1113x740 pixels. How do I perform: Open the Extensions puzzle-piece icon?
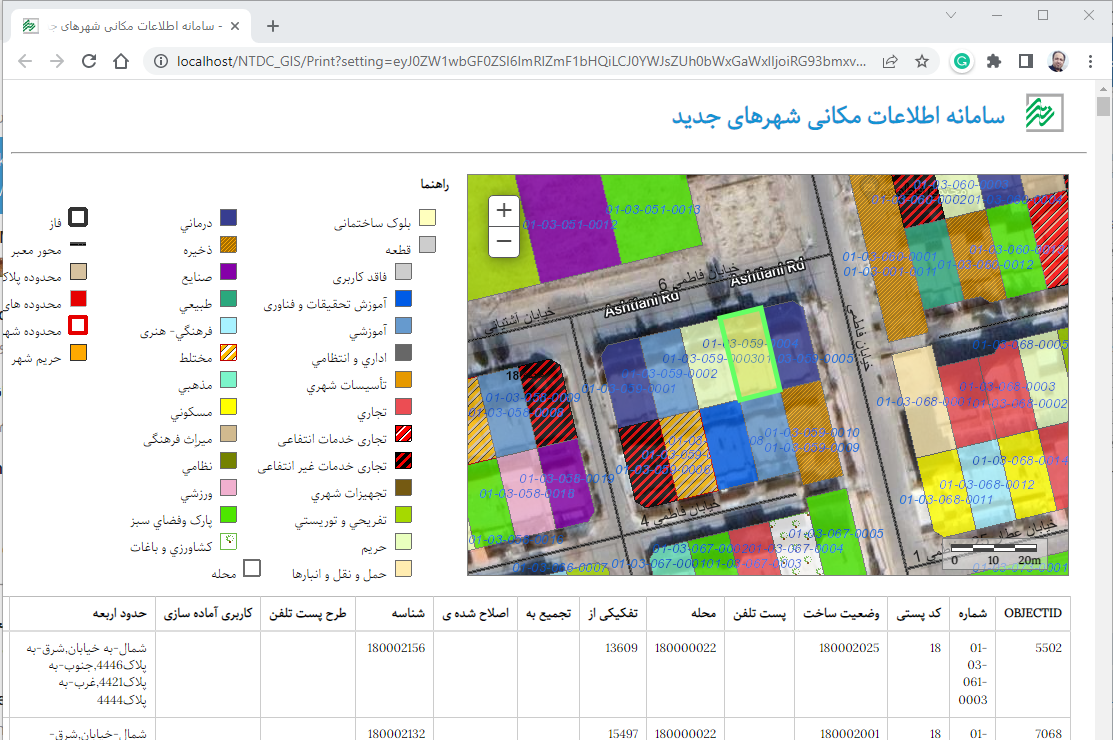pyautogui.click(x=993, y=61)
